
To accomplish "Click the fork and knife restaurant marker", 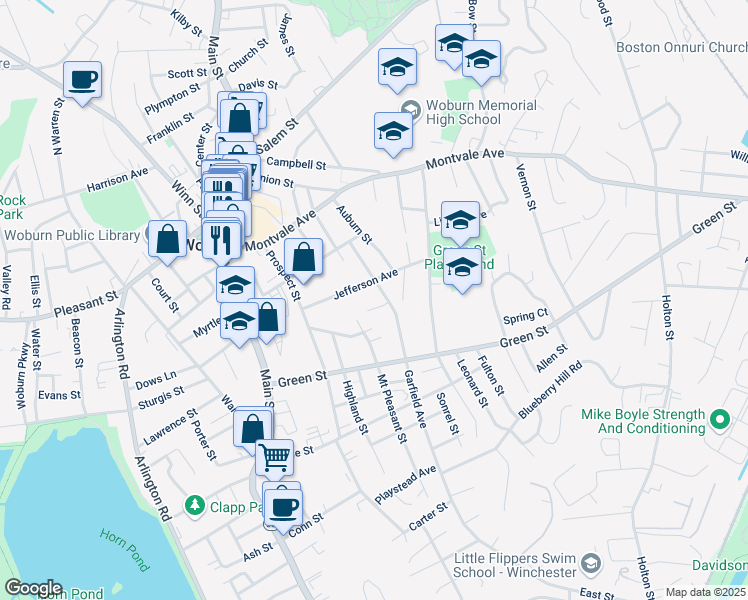I will click(x=221, y=239).
